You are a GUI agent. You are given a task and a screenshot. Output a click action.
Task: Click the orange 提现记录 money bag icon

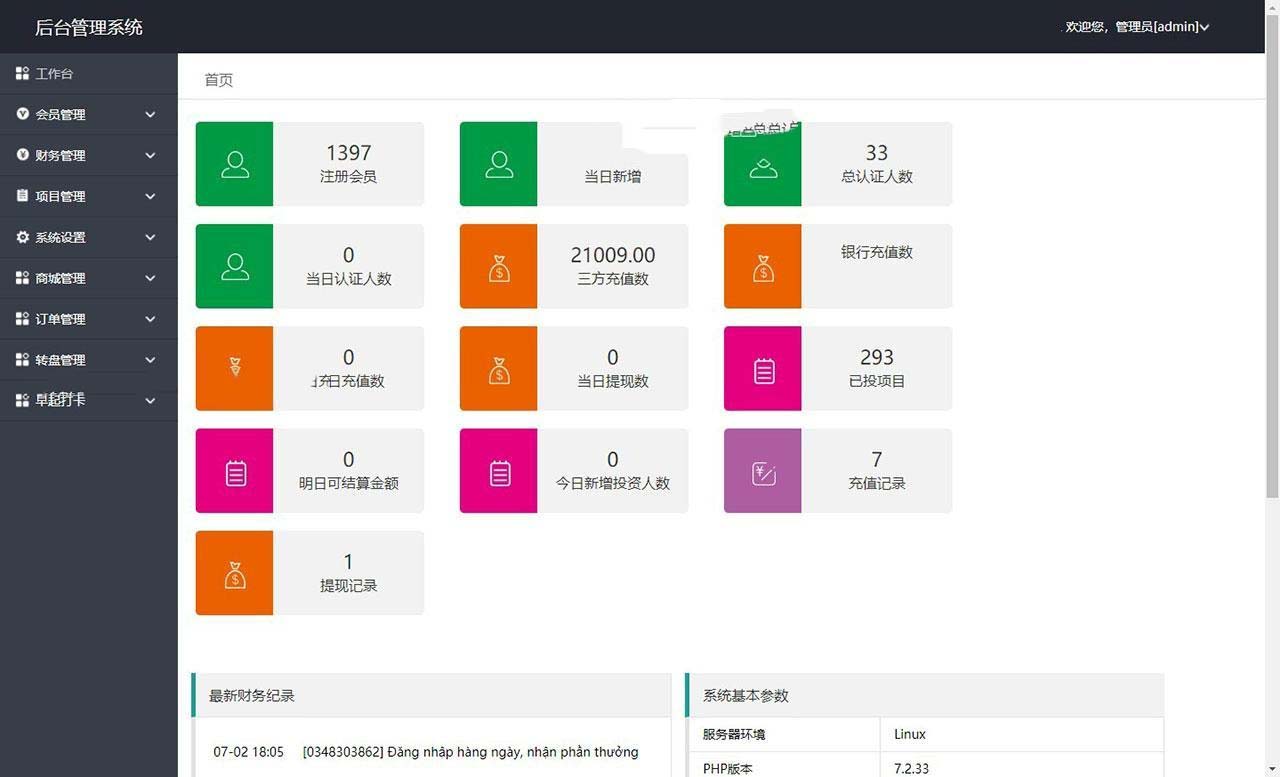click(234, 573)
